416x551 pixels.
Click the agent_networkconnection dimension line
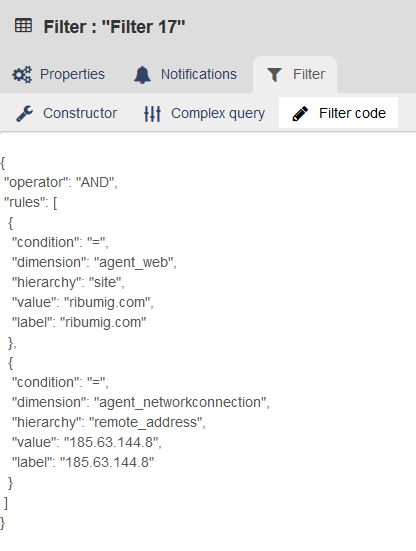click(x=141, y=402)
